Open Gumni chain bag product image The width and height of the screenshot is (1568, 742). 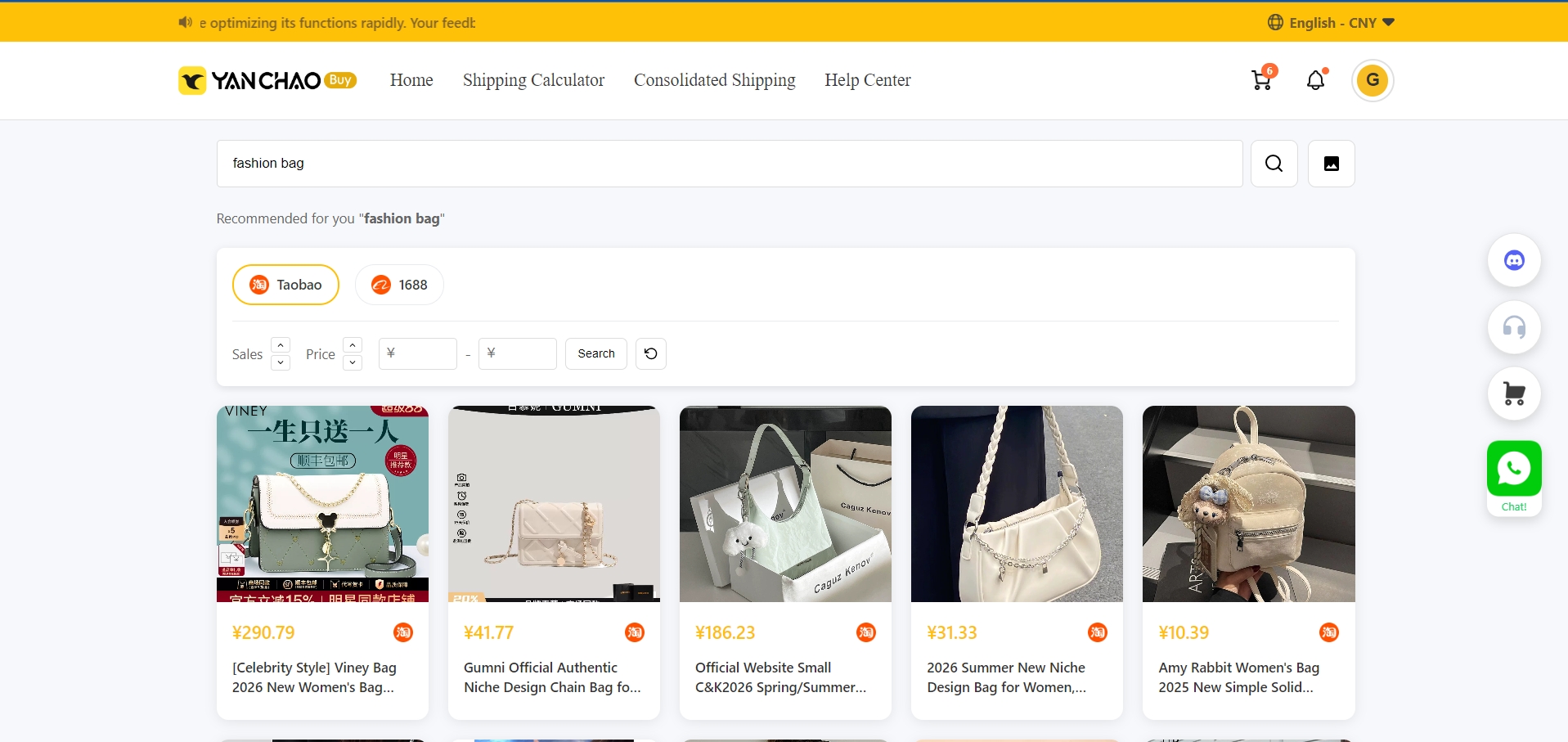click(554, 504)
